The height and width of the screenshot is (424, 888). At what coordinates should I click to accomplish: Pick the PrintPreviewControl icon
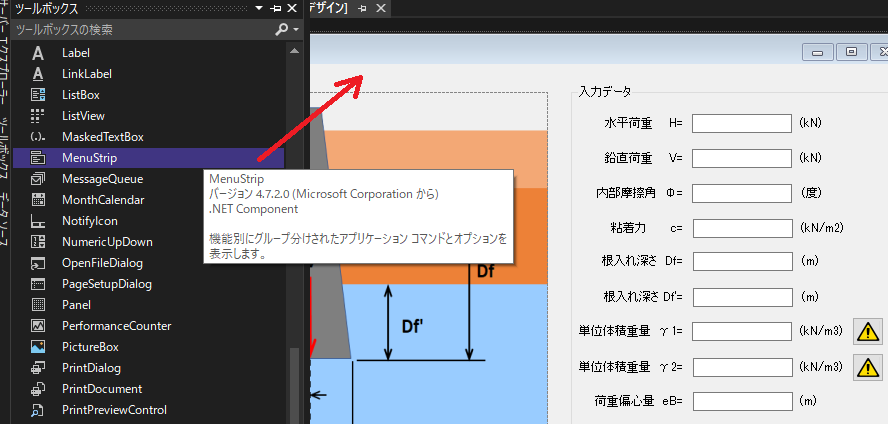[38, 410]
